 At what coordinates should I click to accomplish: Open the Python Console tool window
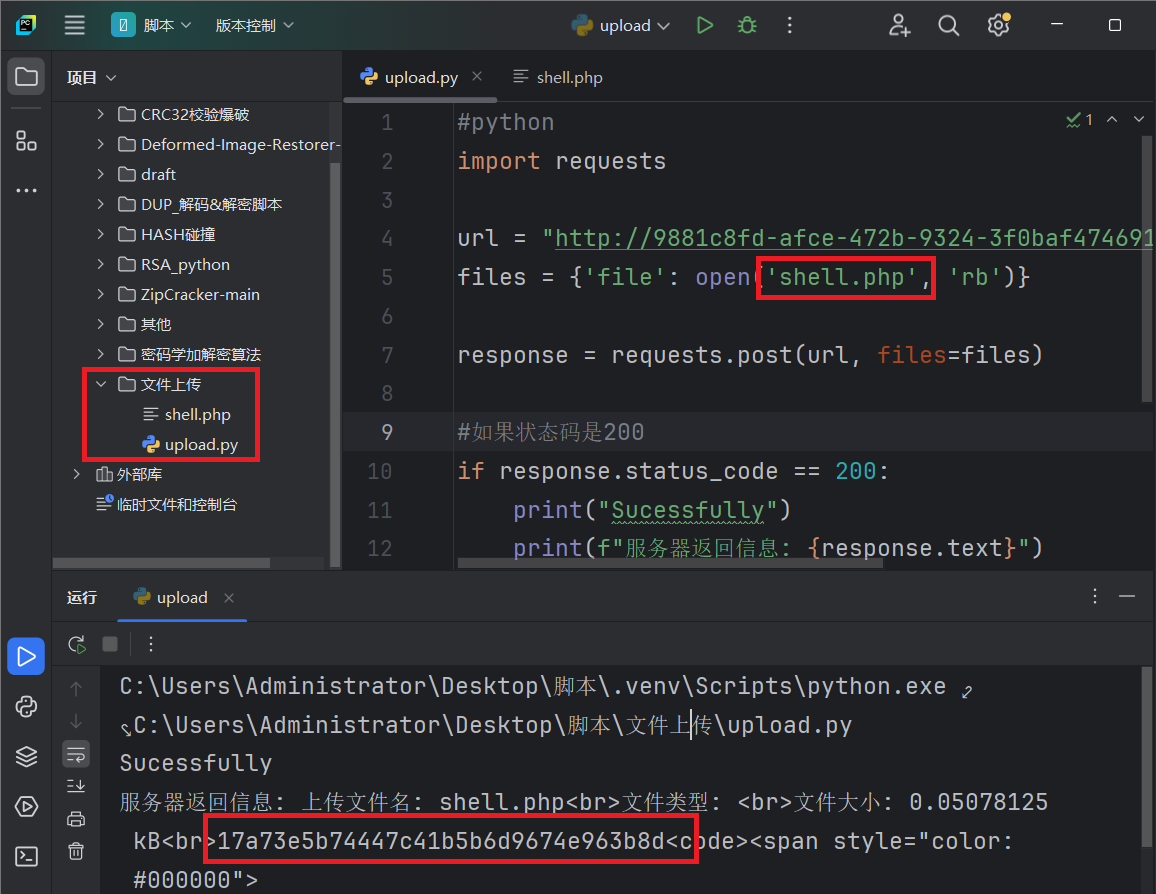[27, 706]
